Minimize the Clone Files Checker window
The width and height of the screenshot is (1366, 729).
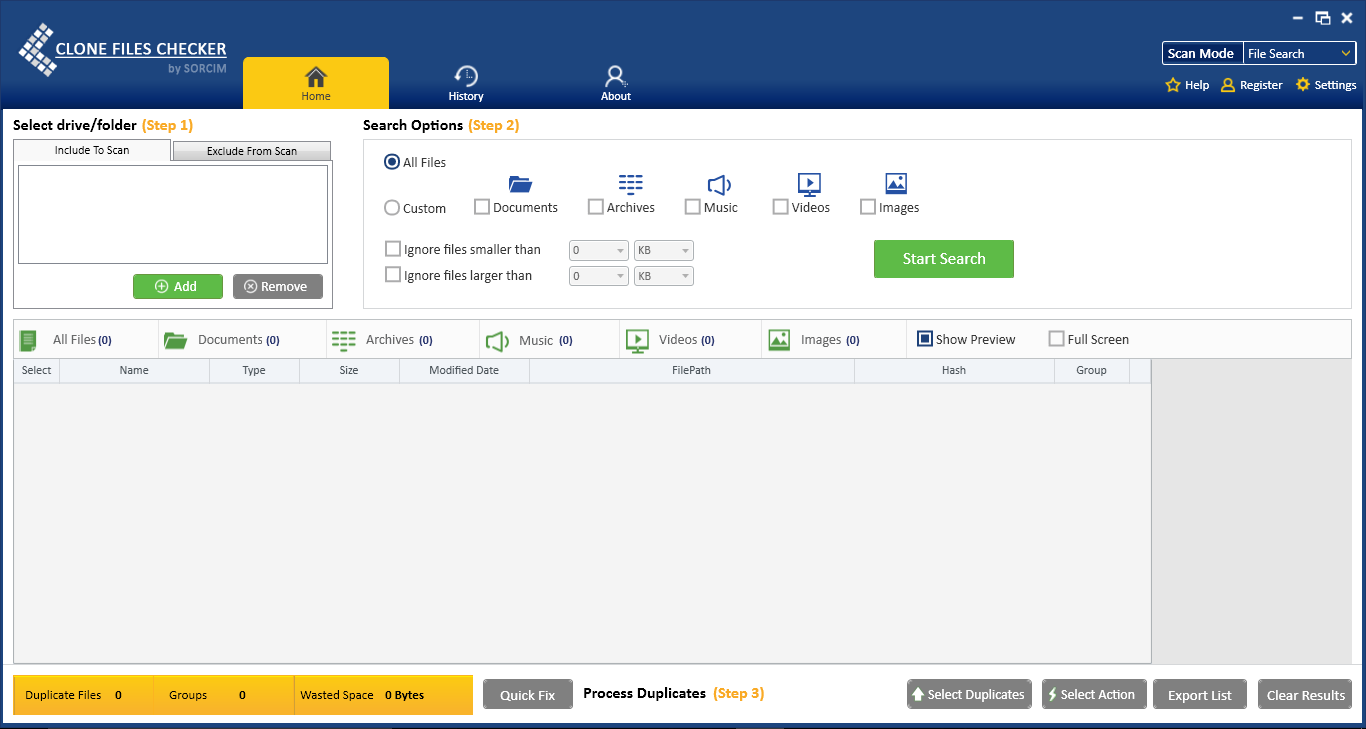(1298, 18)
